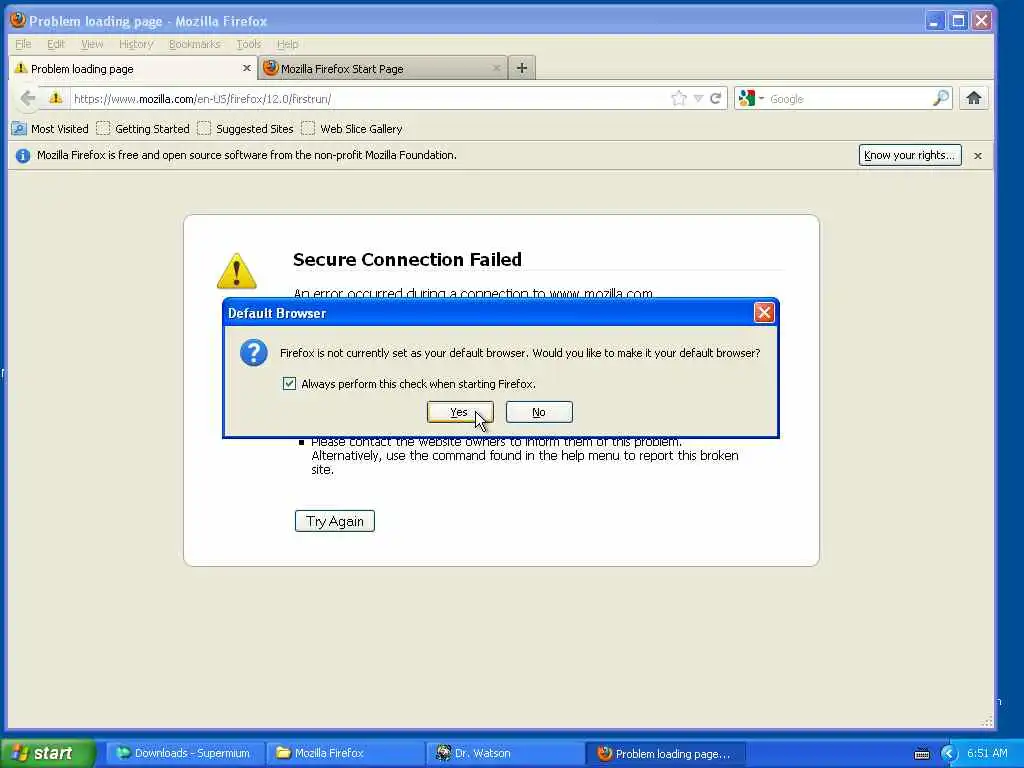Open the Google search engine selector dropdown
The image size is (1024, 768).
click(751, 99)
